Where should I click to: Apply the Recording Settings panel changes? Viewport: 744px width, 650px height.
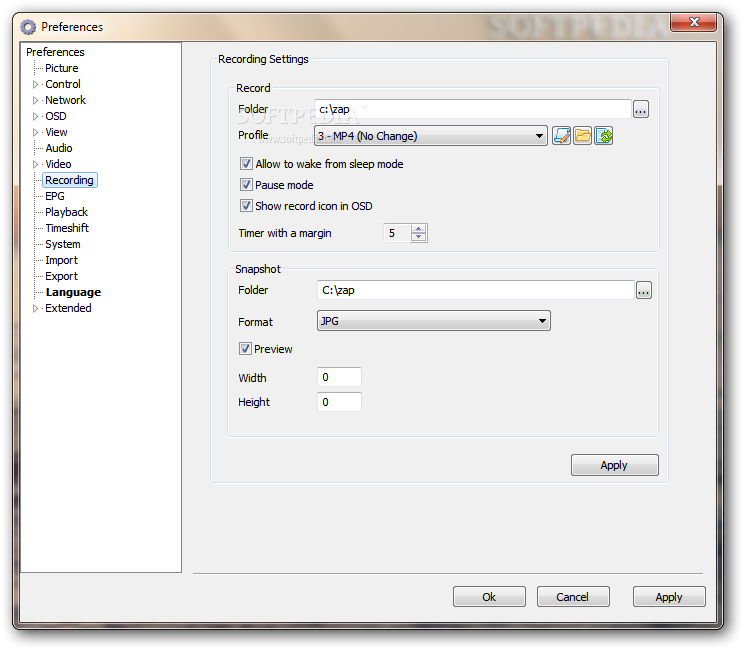(614, 465)
